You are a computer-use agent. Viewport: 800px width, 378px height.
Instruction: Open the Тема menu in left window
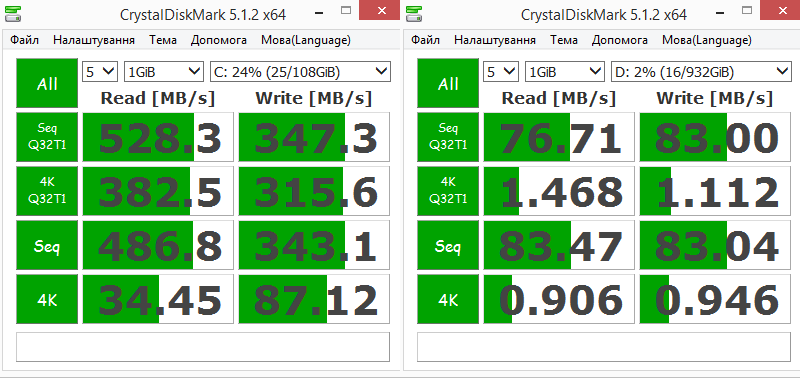coord(163,40)
